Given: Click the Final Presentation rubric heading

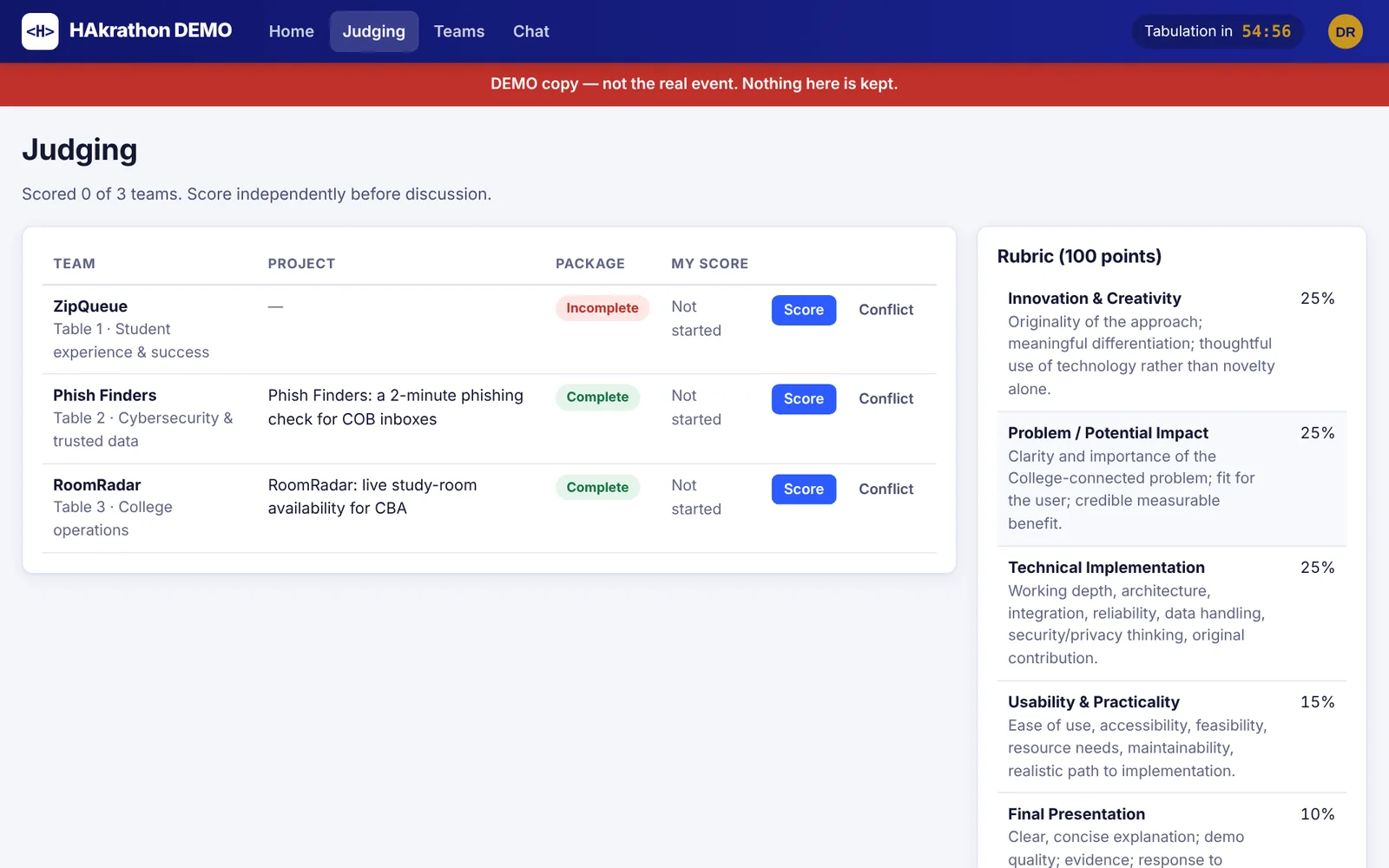Looking at the screenshot, I should 1076,814.
